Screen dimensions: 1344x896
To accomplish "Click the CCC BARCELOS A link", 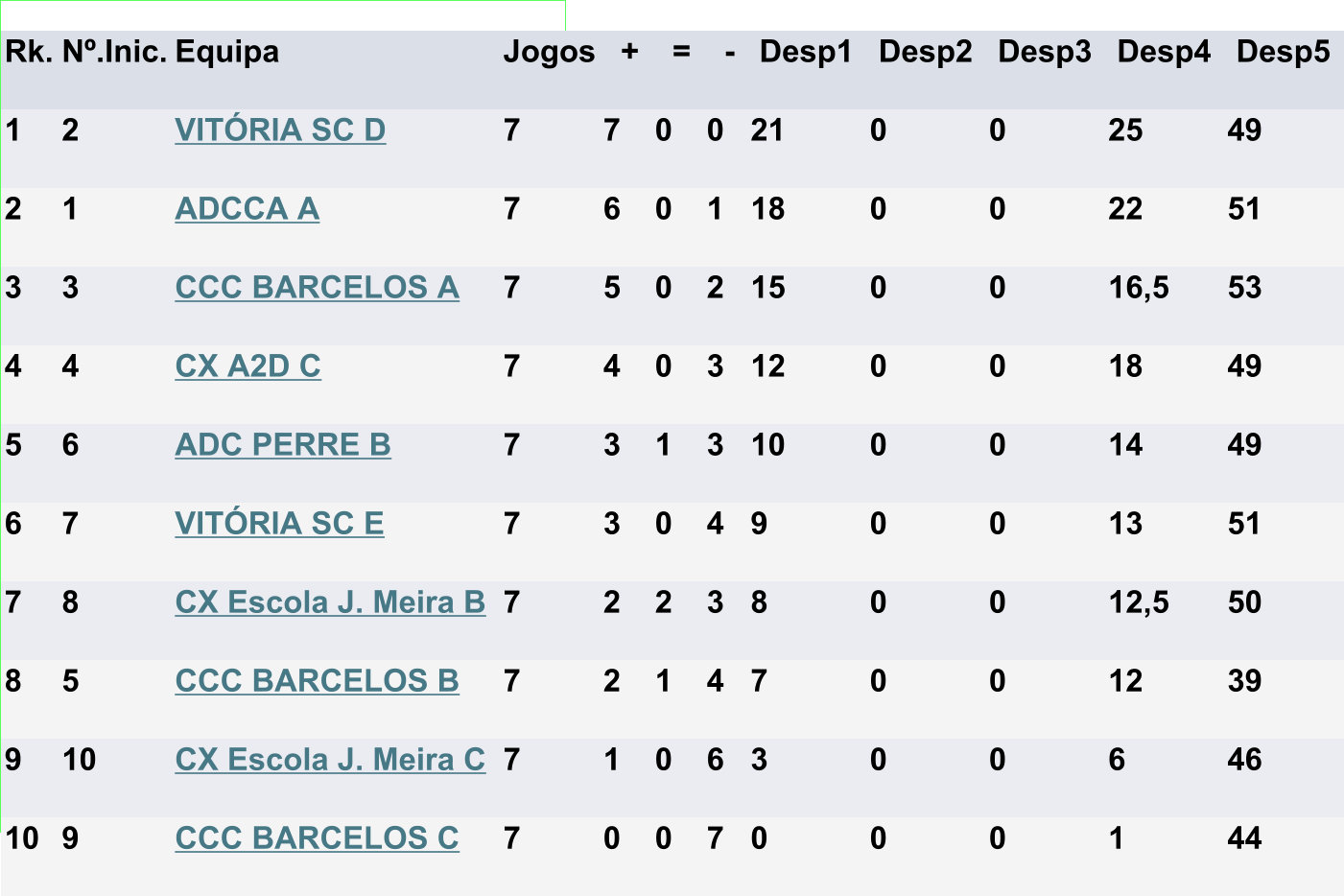I will click(317, 287).
